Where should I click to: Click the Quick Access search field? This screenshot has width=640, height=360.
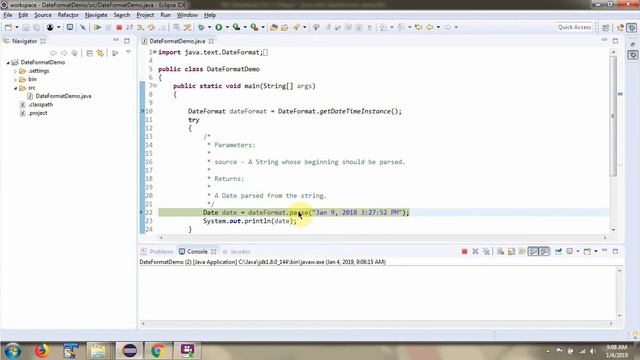[574, 27]
